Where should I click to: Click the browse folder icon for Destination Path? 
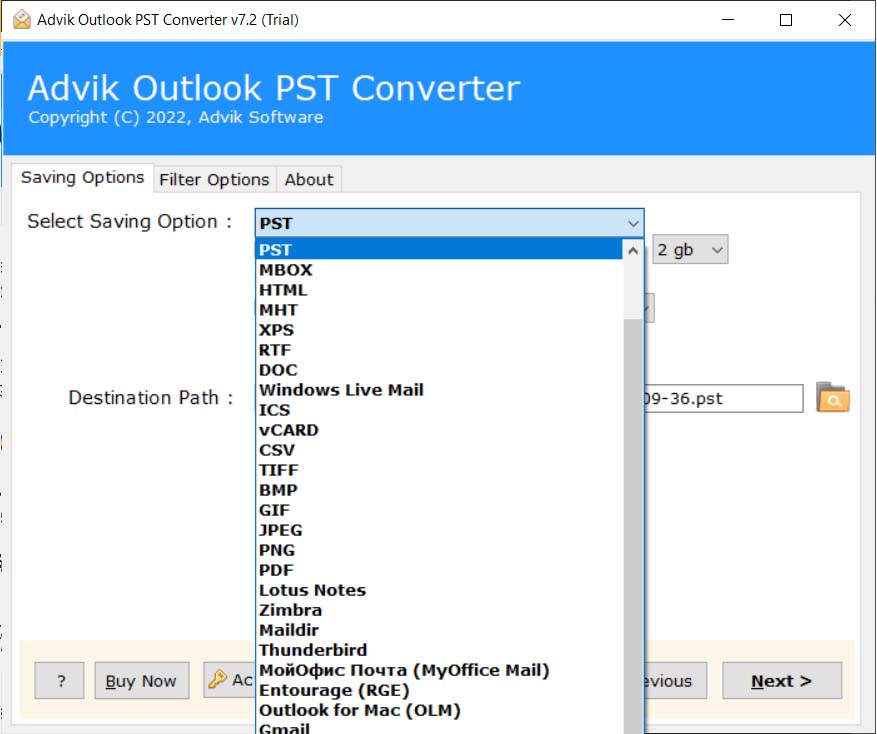[832, 398]
